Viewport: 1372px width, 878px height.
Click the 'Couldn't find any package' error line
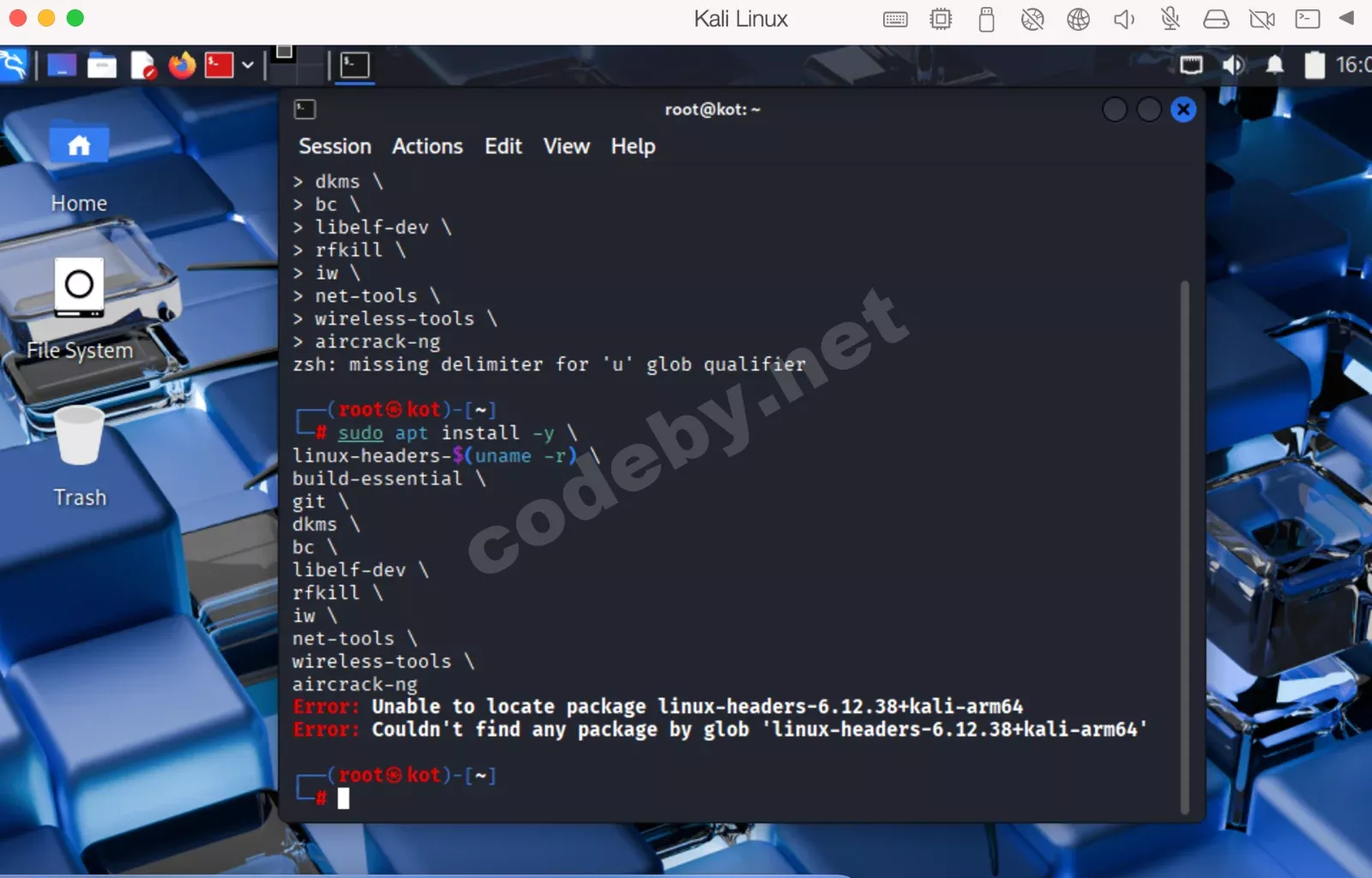tap(719, 730)
